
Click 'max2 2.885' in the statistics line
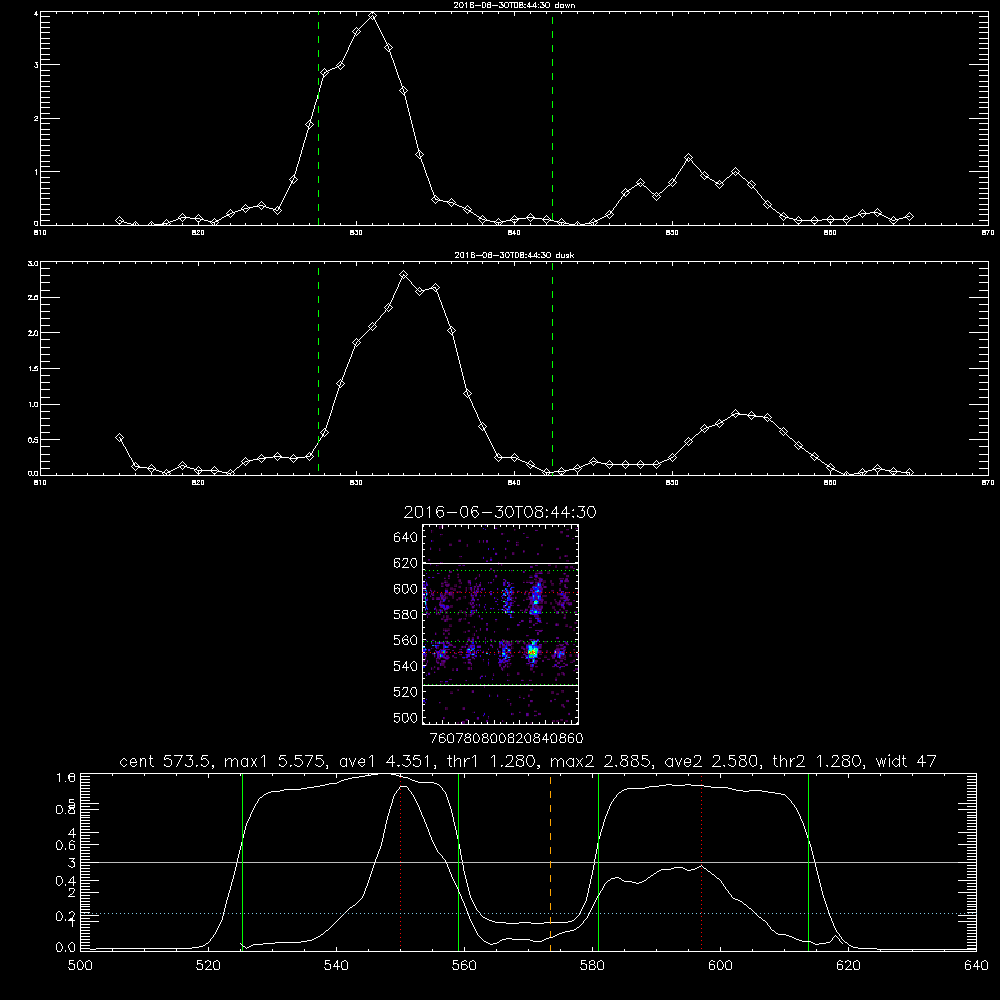coord(600,761)
